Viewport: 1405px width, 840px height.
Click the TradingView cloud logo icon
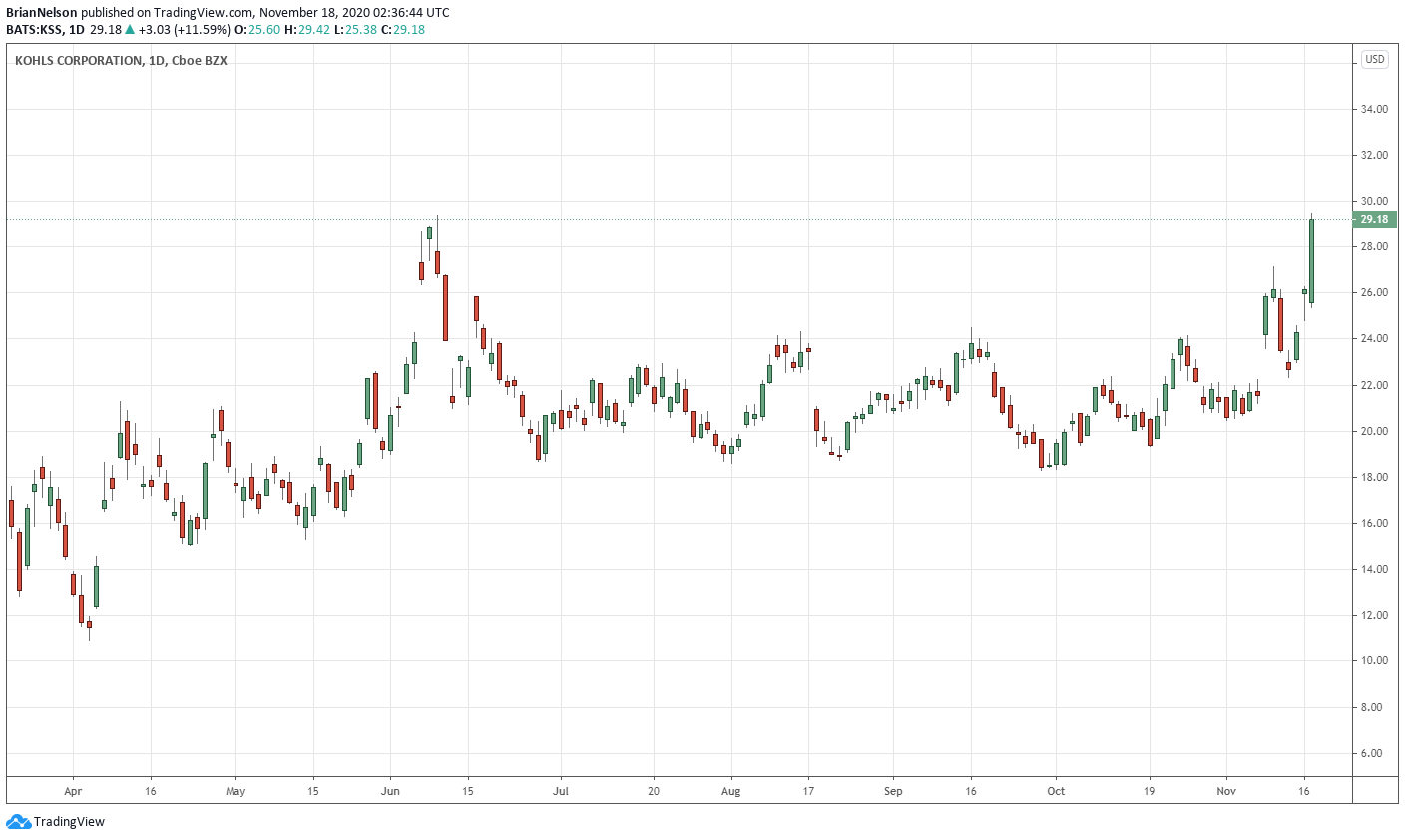point(18,822)
